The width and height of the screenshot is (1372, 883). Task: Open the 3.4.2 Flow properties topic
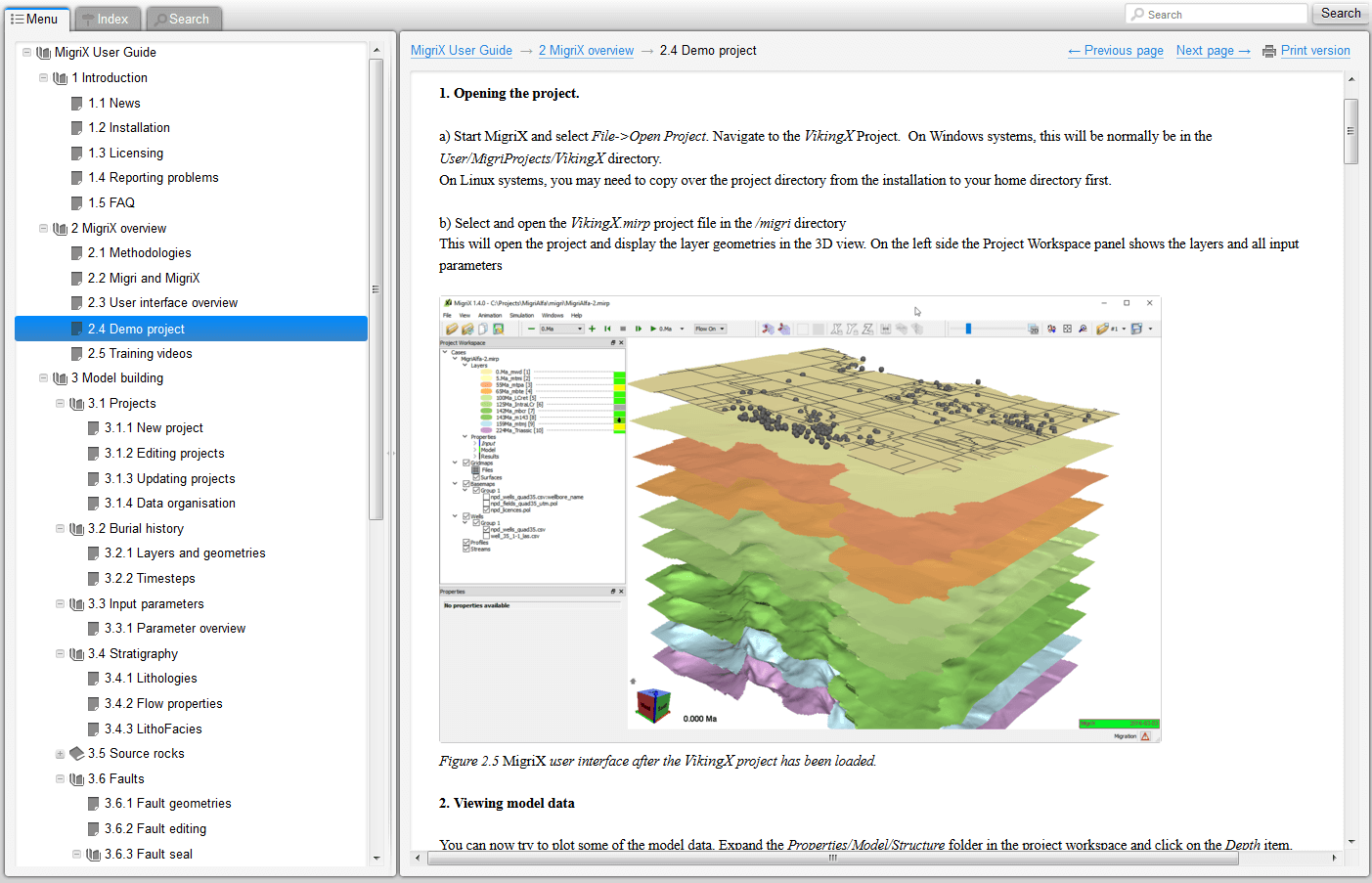163,704
